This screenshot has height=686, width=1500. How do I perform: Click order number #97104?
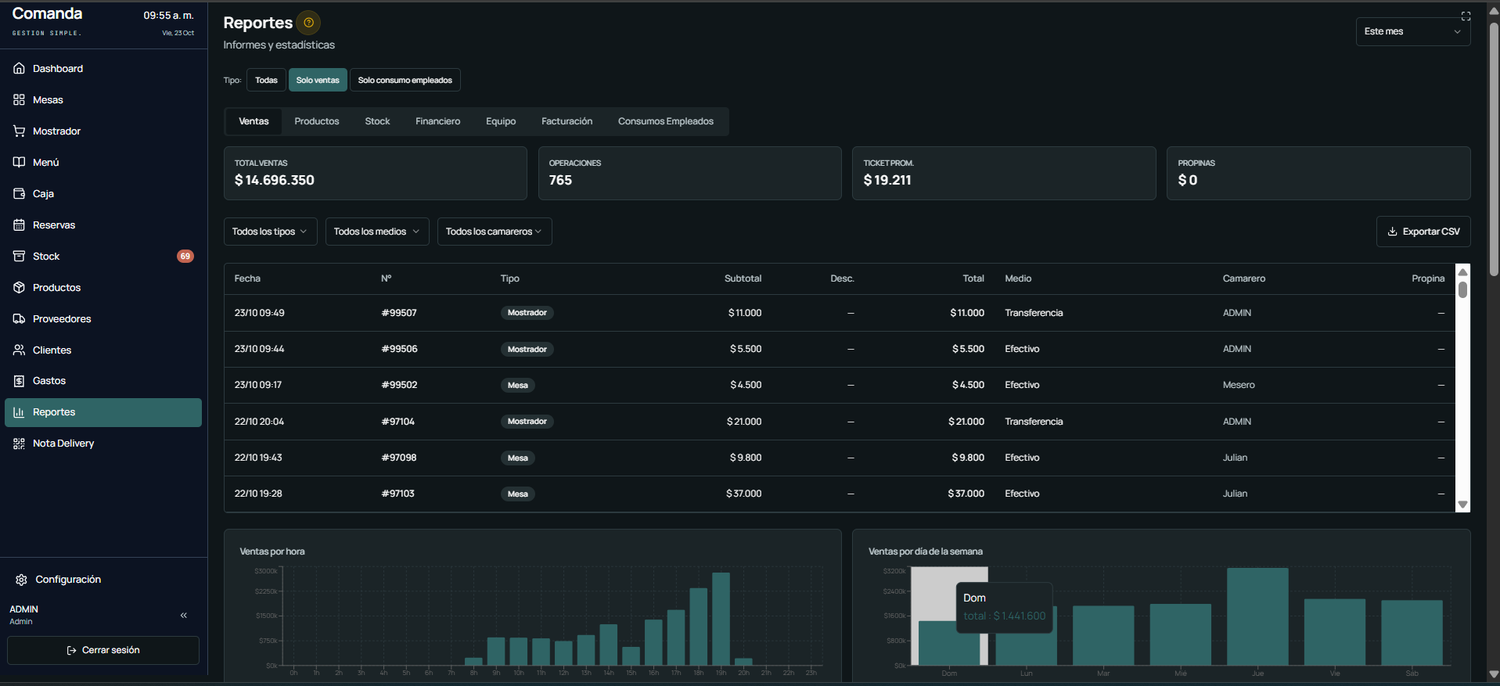(398, 421)
